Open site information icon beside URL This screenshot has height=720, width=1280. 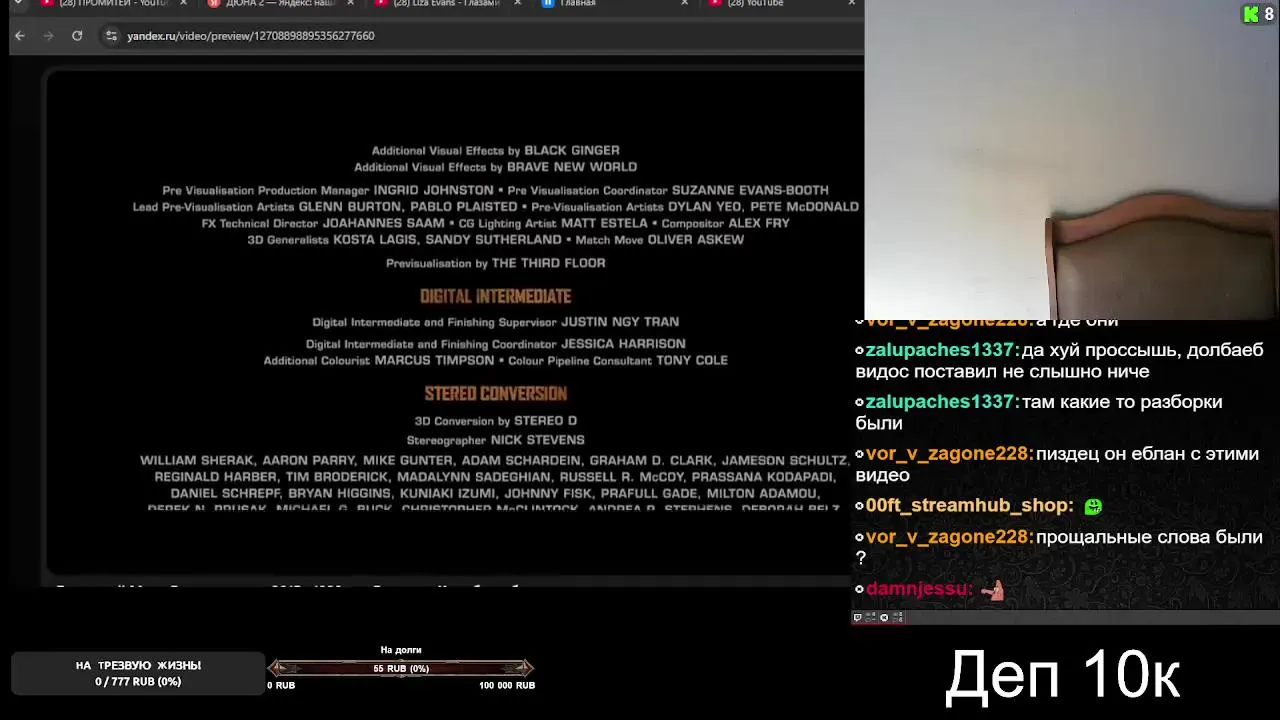tap(111, 35)
